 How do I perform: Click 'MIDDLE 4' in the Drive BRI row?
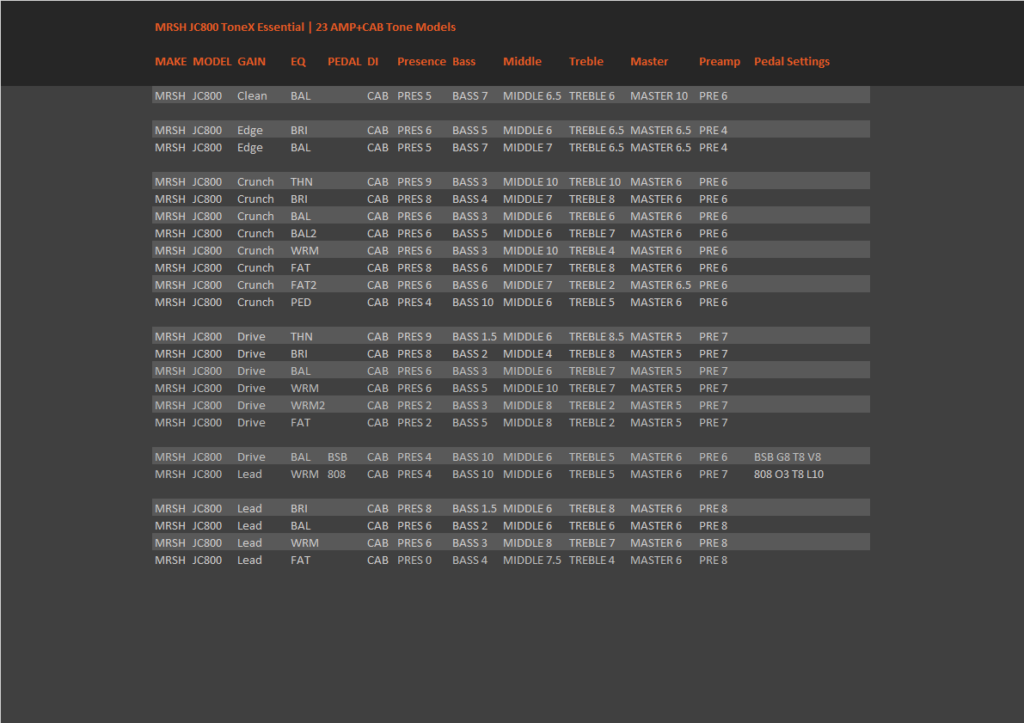[x=527, y=354]
